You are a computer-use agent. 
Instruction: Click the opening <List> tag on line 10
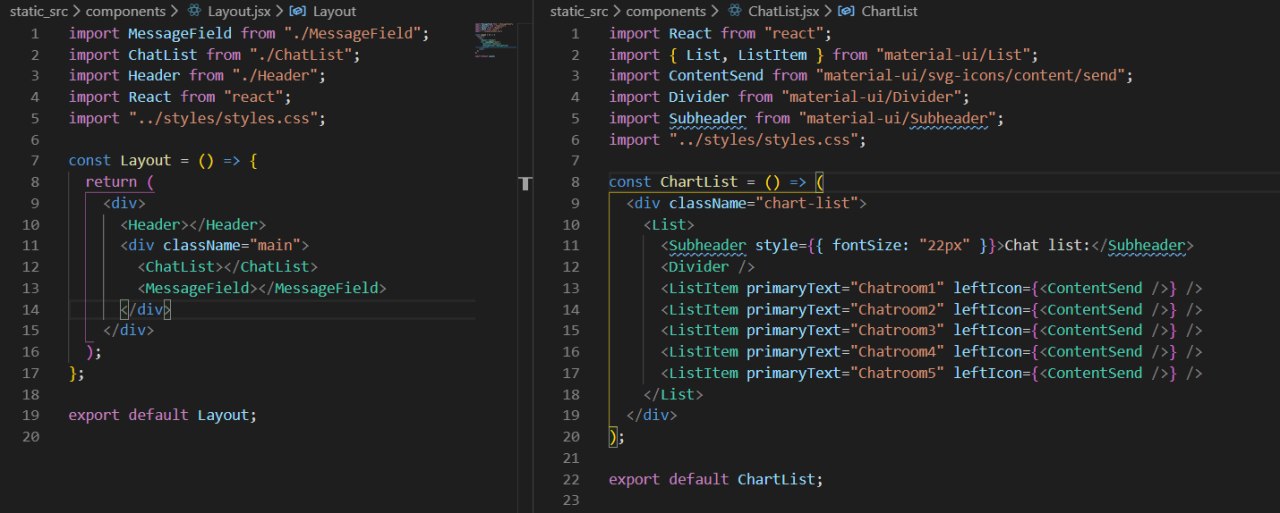tap(669, 224)
